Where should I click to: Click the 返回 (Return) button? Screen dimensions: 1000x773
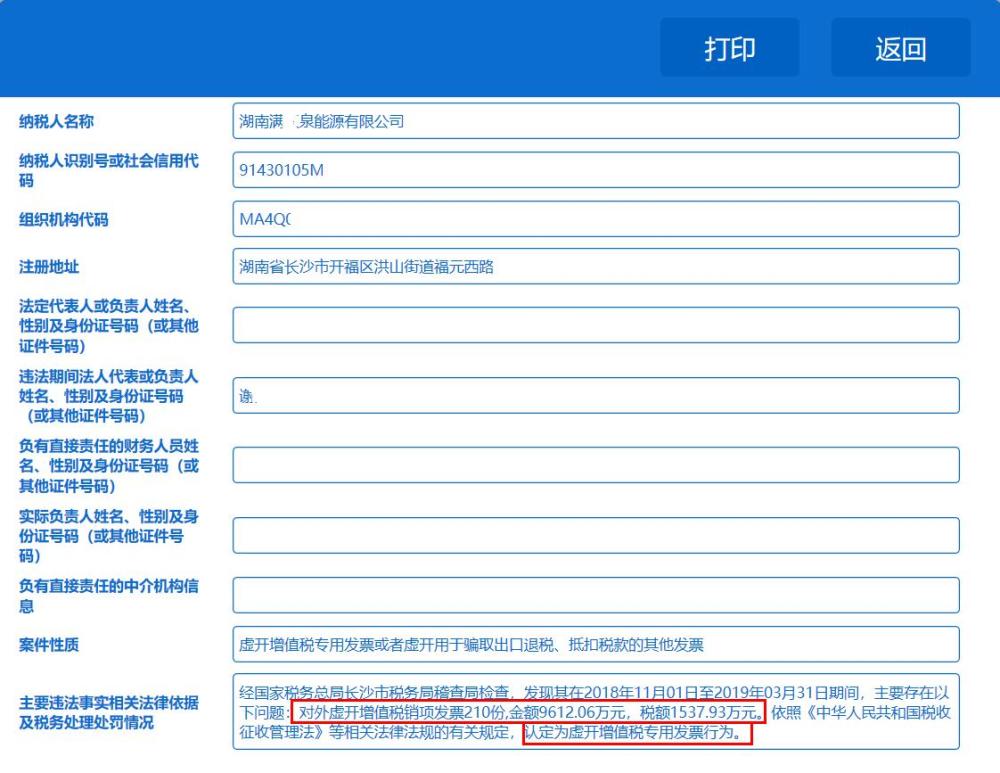[x=901, y=46]
